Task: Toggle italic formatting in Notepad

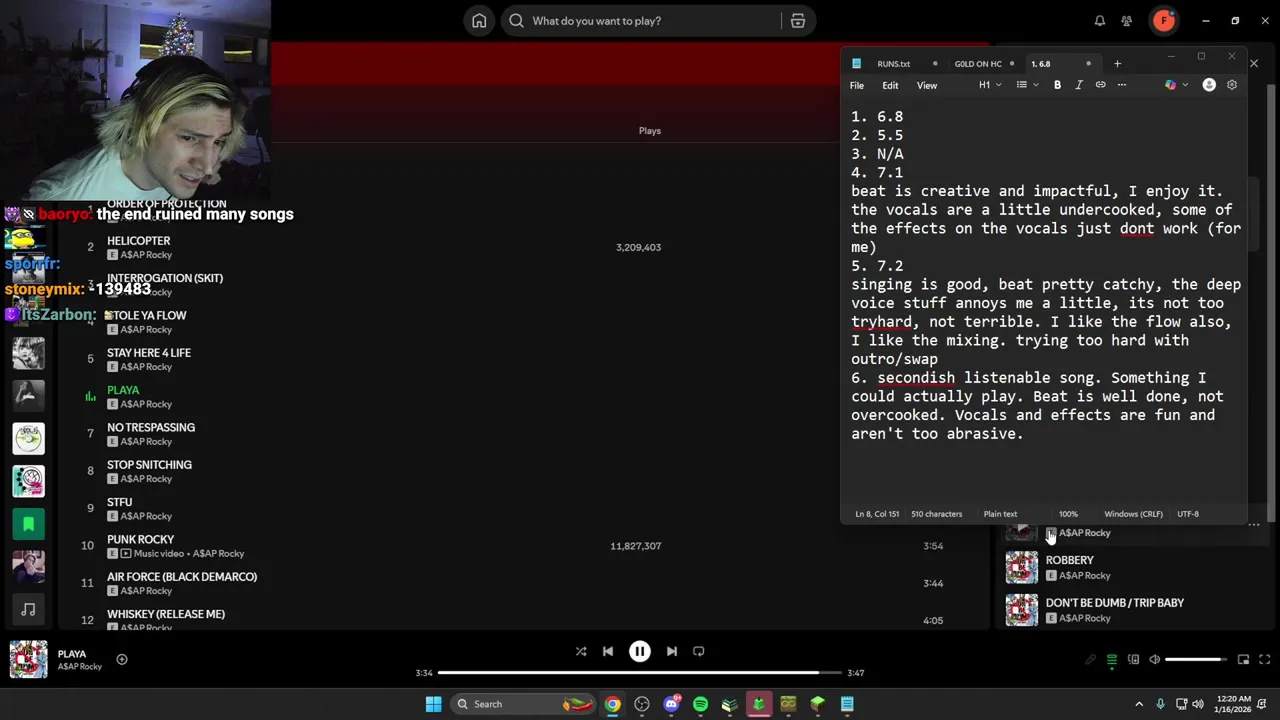Action: pyautogui.click(x=1078, y=85)
